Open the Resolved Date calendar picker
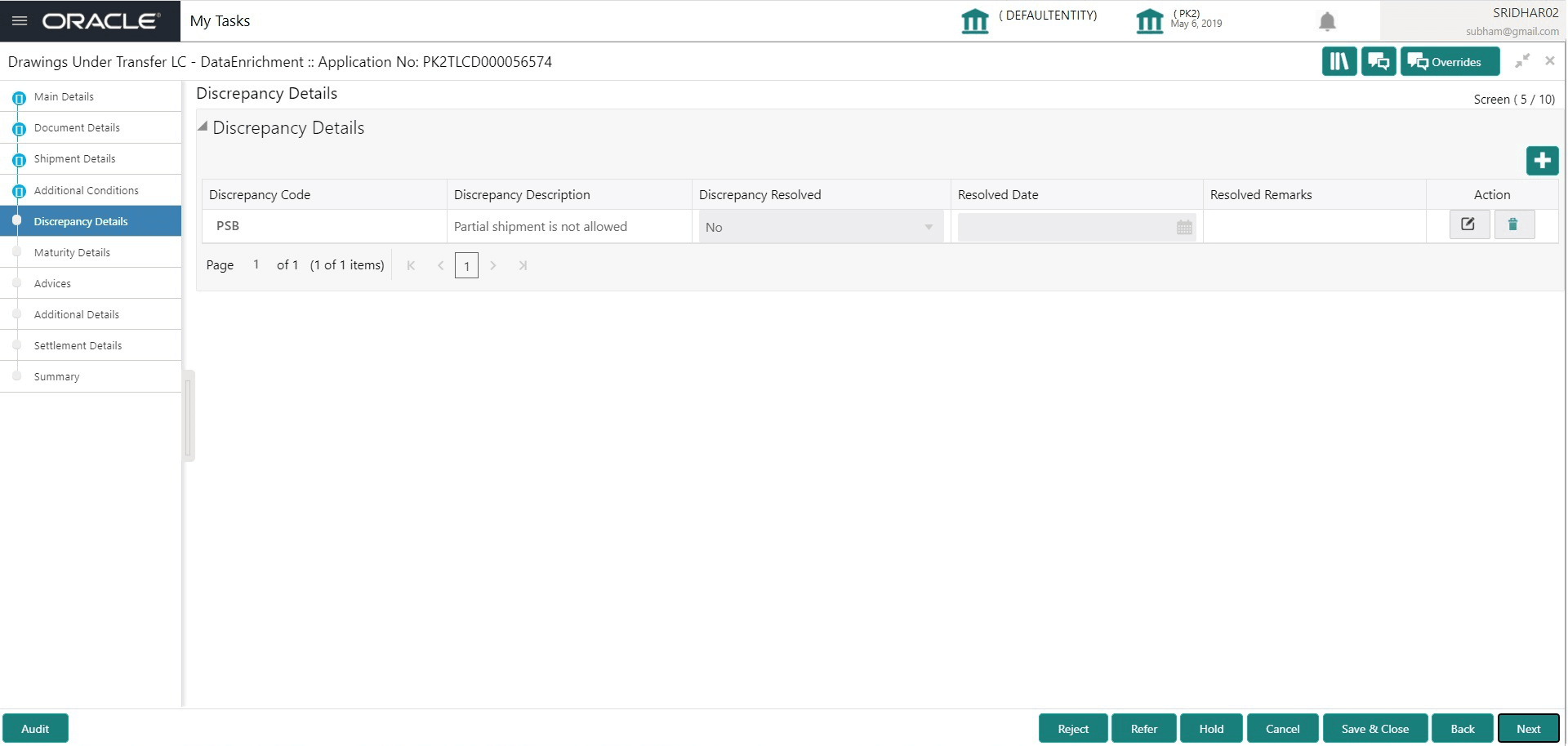 click(1184, 228)
